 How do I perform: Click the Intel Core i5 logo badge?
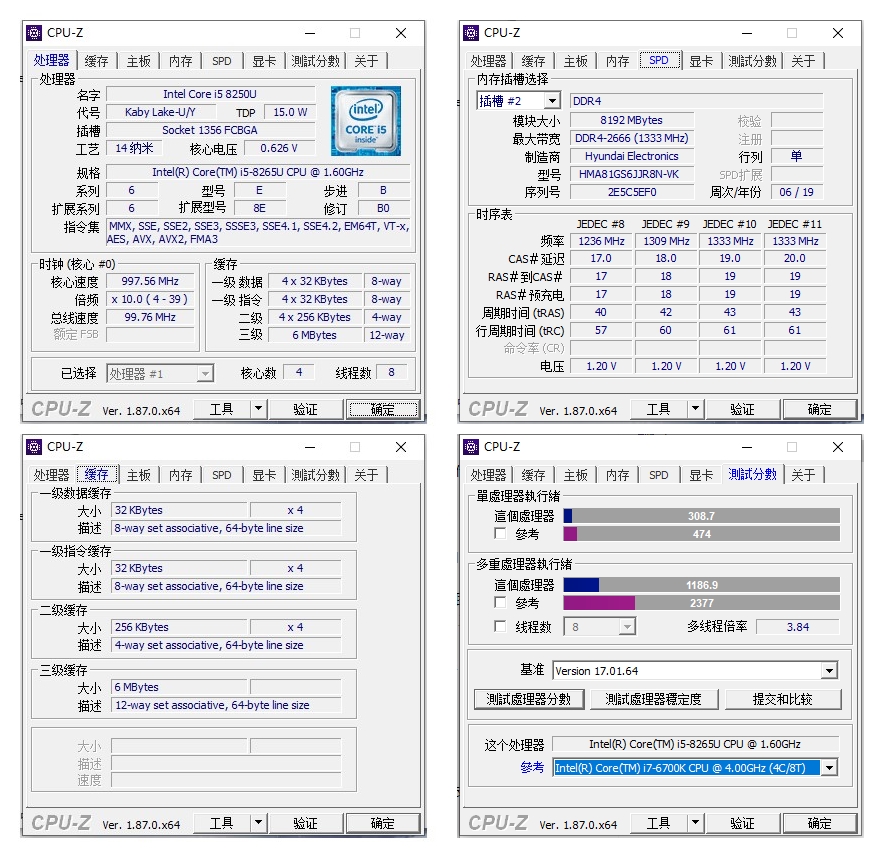[365, 121]
